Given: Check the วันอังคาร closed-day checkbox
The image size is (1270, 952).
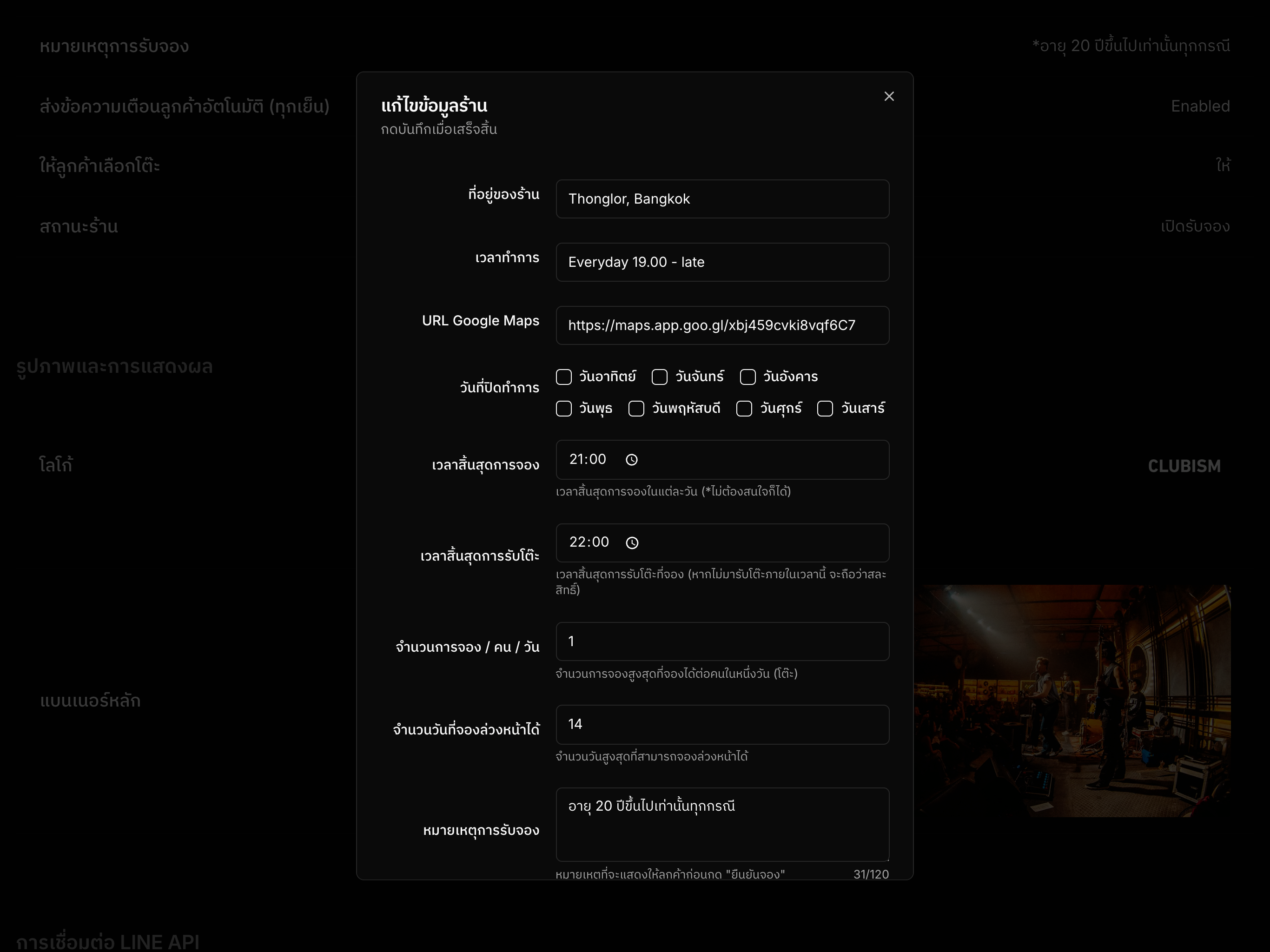Looking at the screenshot, I should click(x=747, y=377).
